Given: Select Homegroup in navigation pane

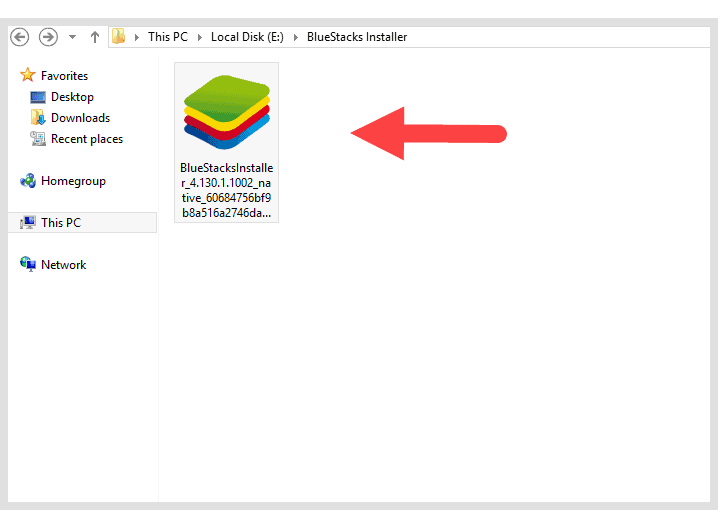Looking at the screenshot, I should click(x=73, y=181).
